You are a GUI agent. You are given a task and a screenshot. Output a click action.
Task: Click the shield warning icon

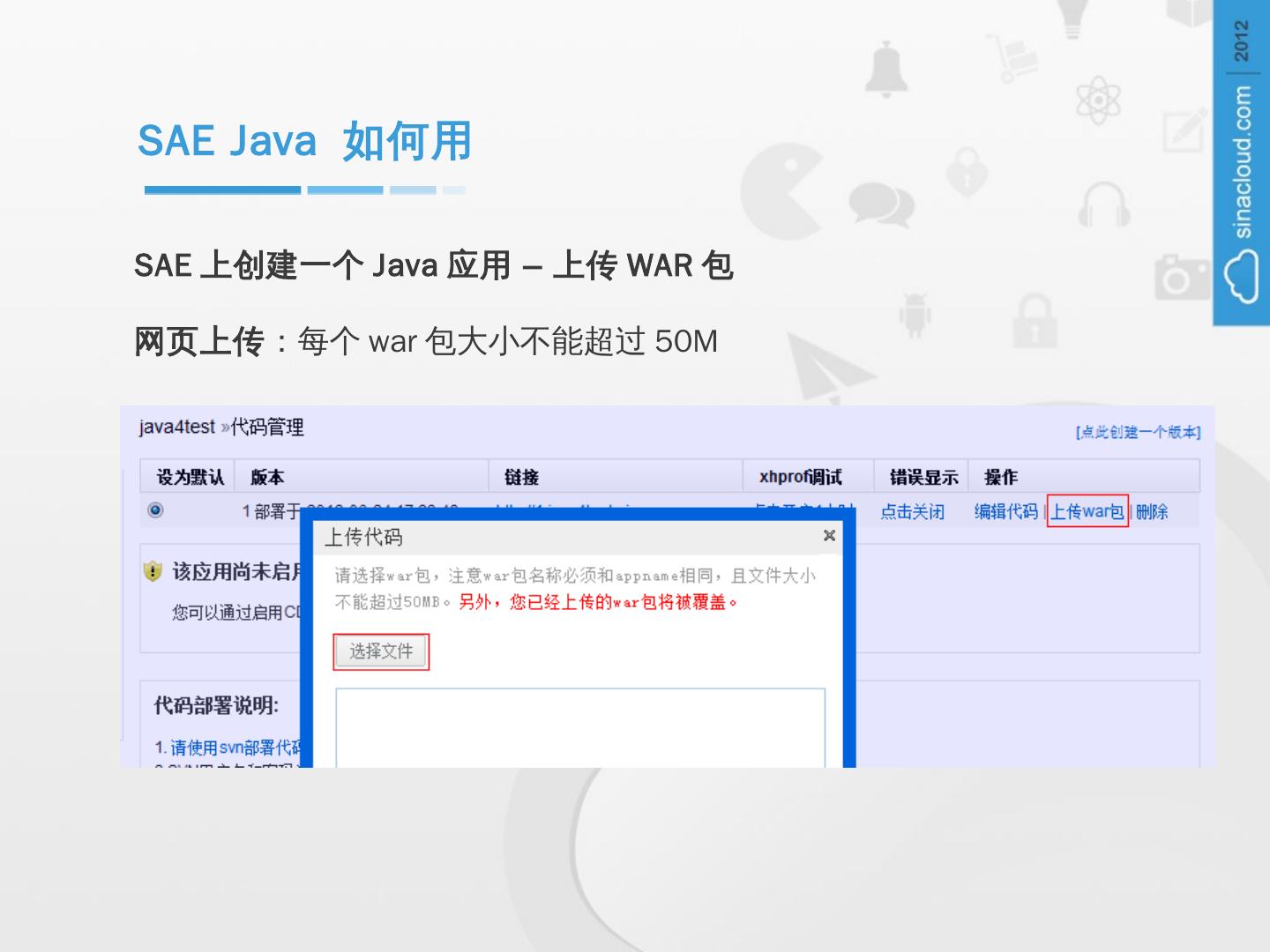click(153, 571)
